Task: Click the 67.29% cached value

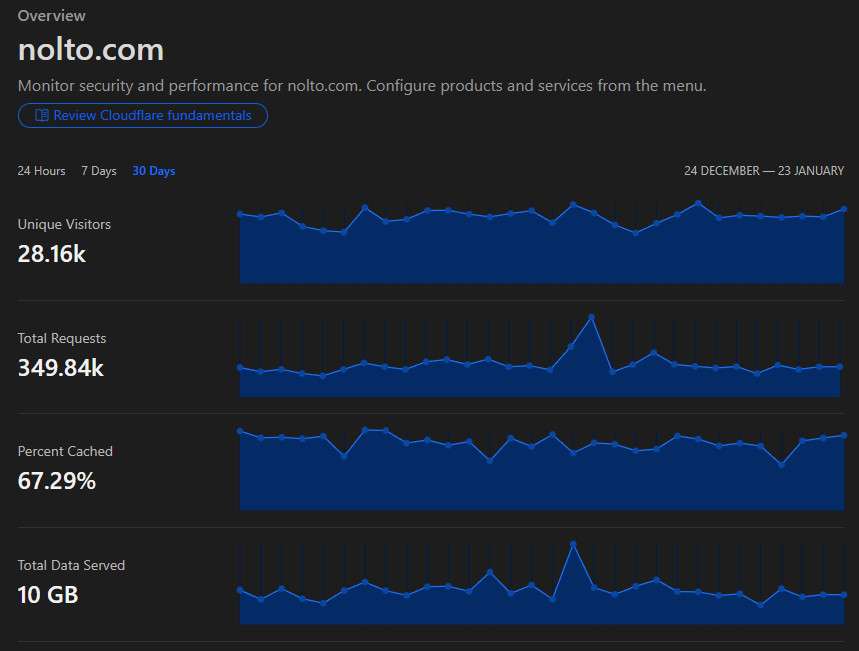Action: tap(56, 481)
